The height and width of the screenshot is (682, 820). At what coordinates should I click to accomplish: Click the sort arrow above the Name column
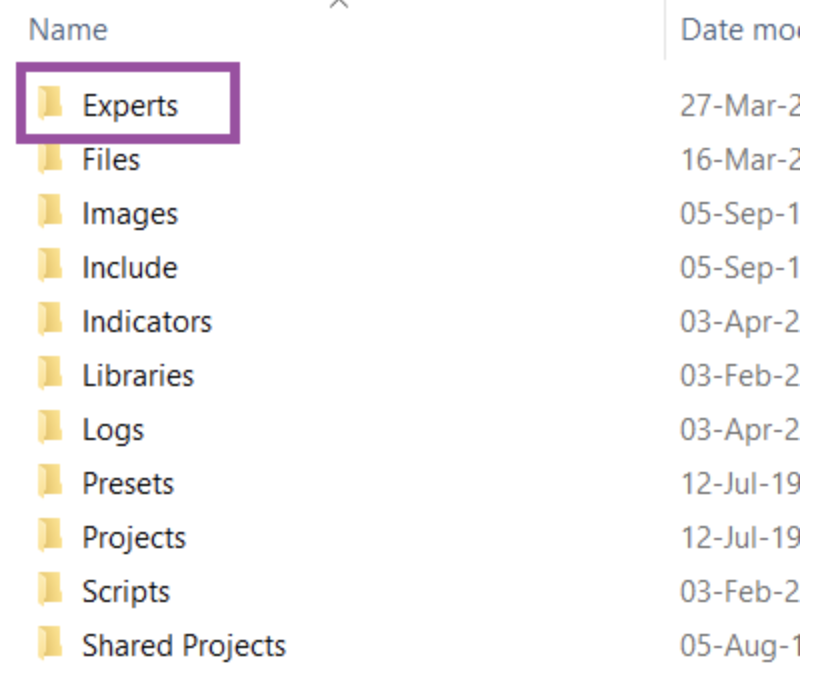pos(339,4)
